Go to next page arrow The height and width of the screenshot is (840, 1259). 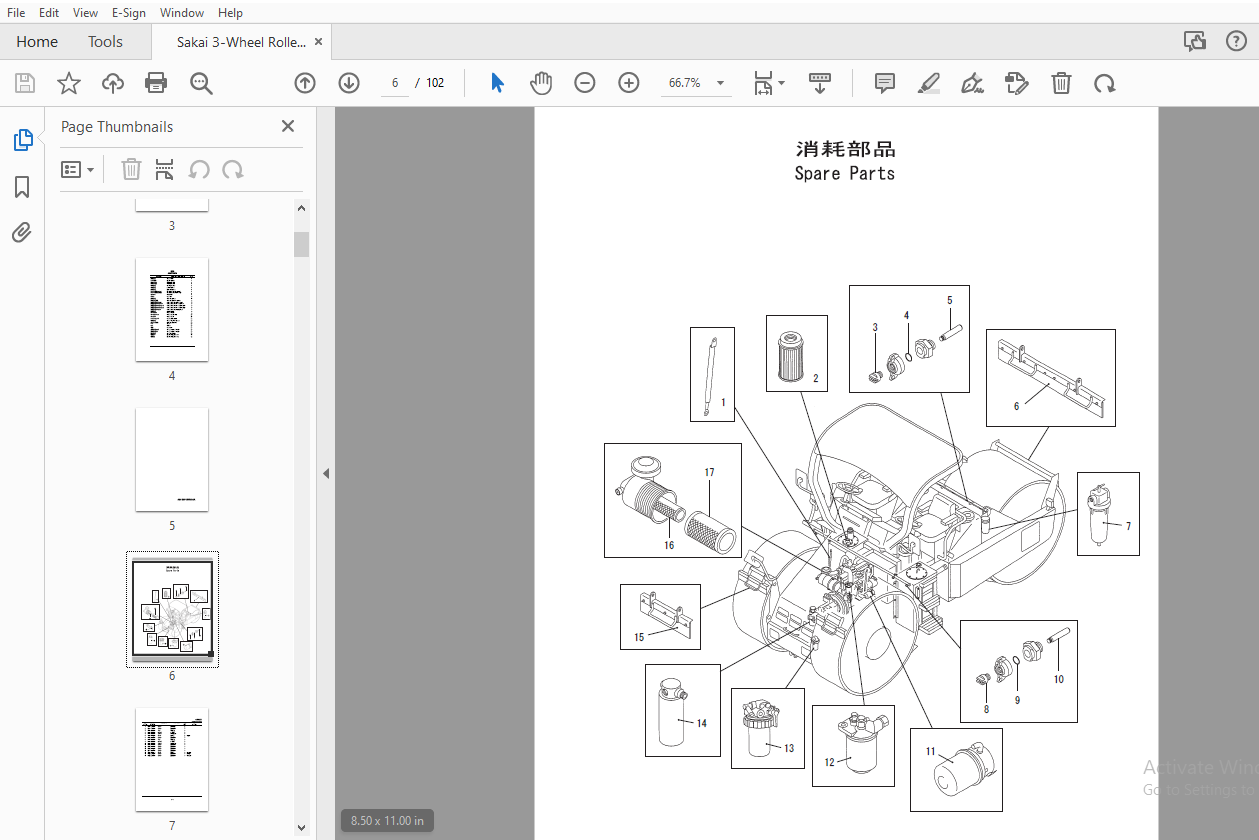[349, 83]
